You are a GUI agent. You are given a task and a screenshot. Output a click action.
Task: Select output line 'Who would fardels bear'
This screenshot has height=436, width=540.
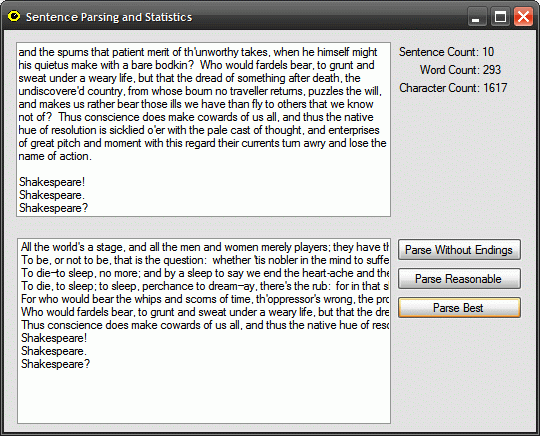tap(205, 312)
